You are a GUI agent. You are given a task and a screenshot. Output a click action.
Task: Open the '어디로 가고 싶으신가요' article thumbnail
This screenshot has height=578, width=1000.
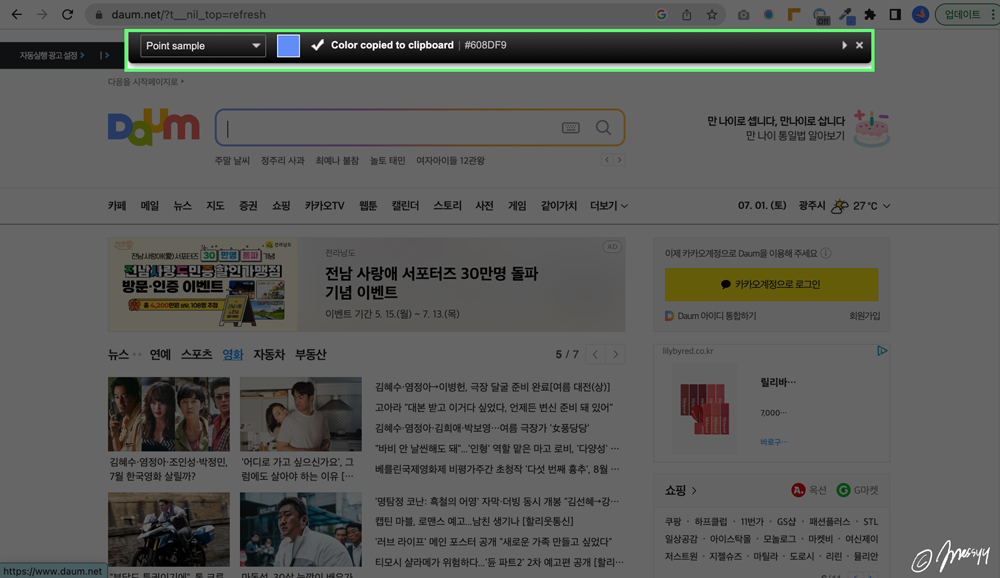[300, 414]
